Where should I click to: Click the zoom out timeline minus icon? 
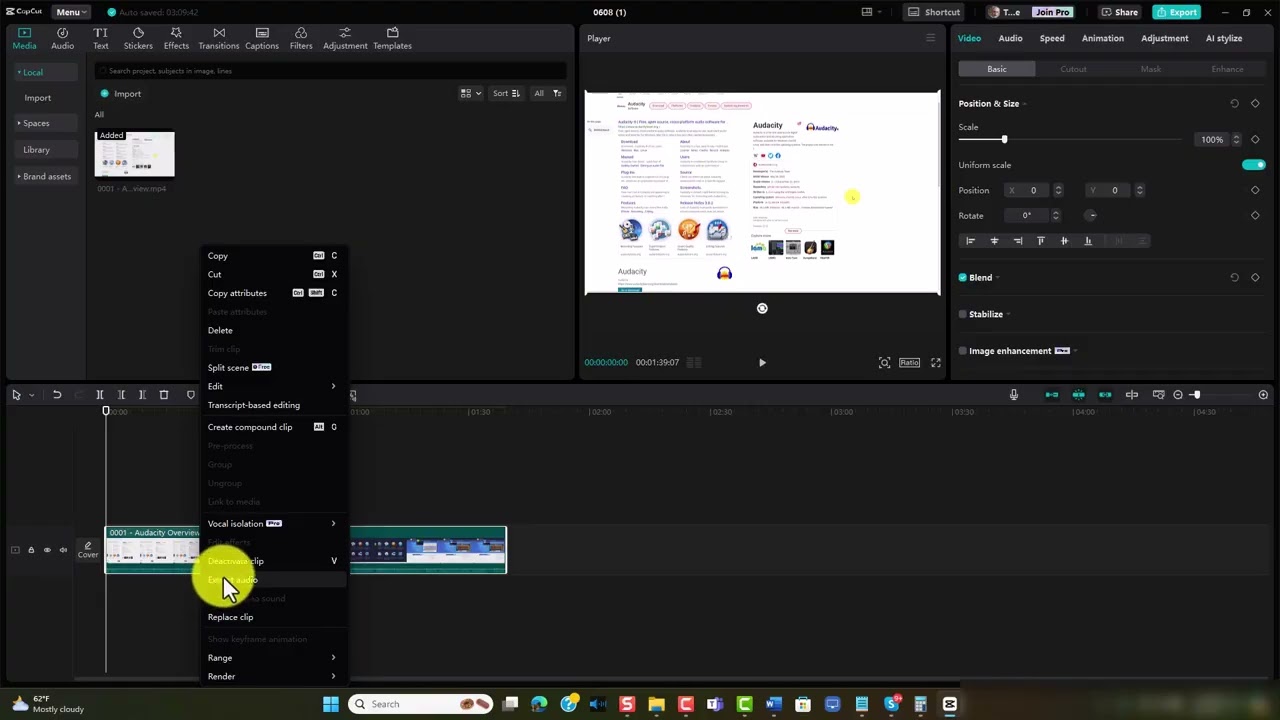tap(1178, 395)
